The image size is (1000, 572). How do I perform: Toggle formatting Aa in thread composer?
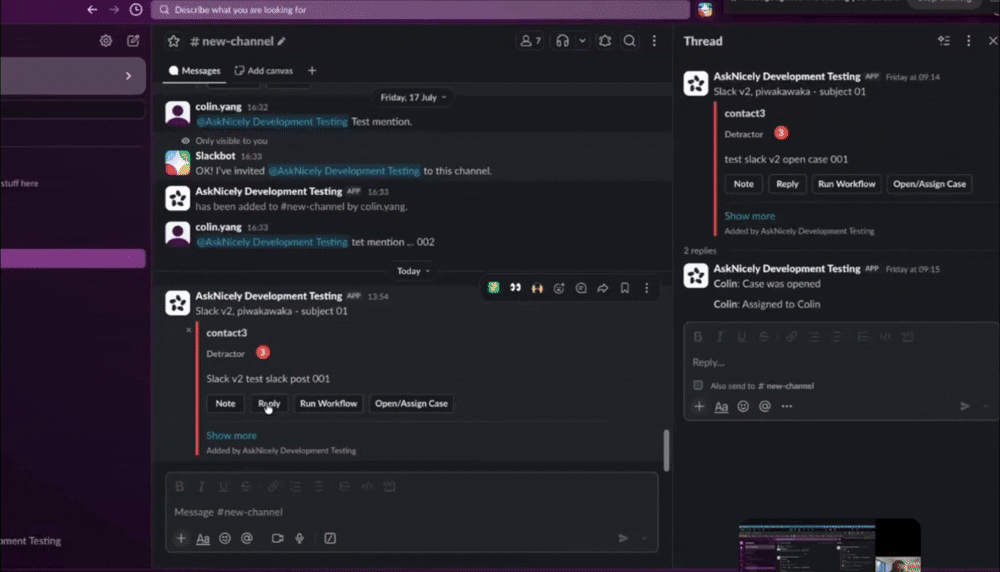point(721,406)
